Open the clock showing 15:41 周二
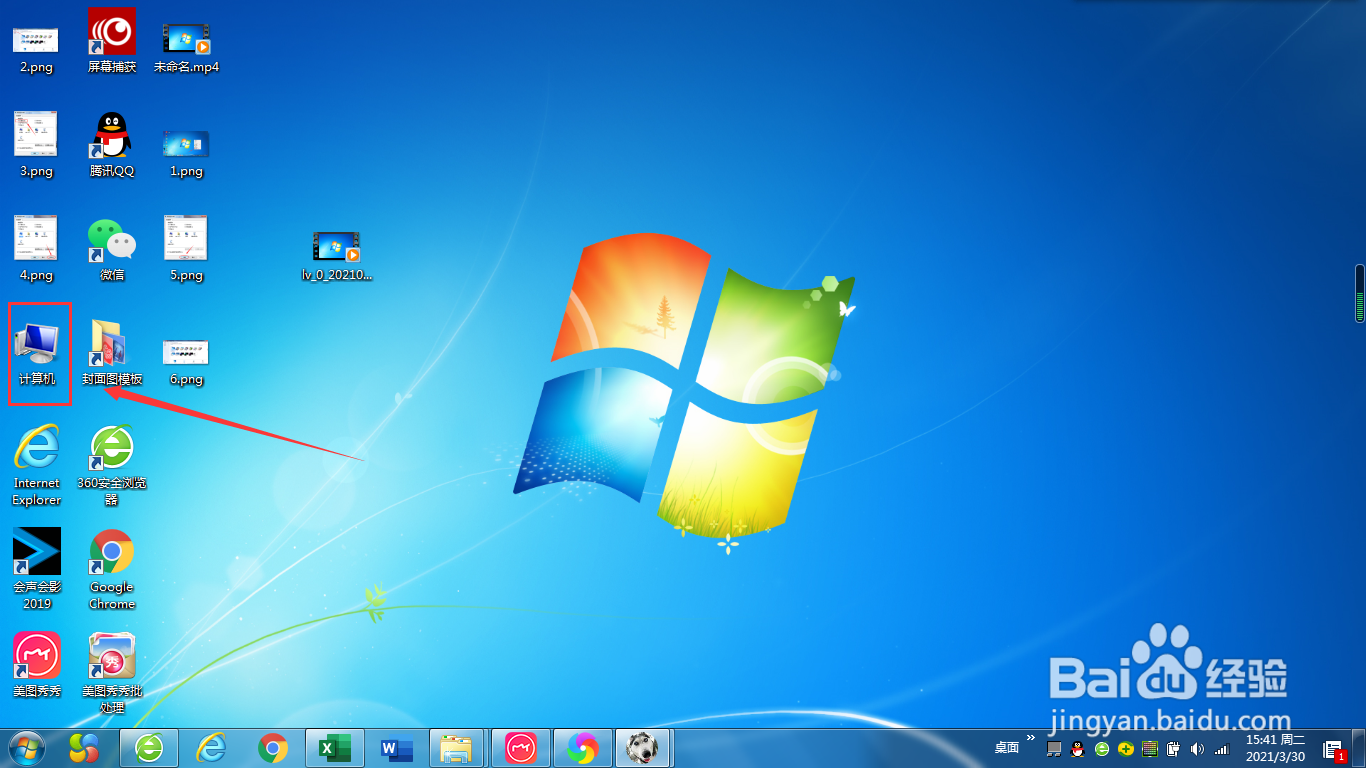 tap(1275, 748)
